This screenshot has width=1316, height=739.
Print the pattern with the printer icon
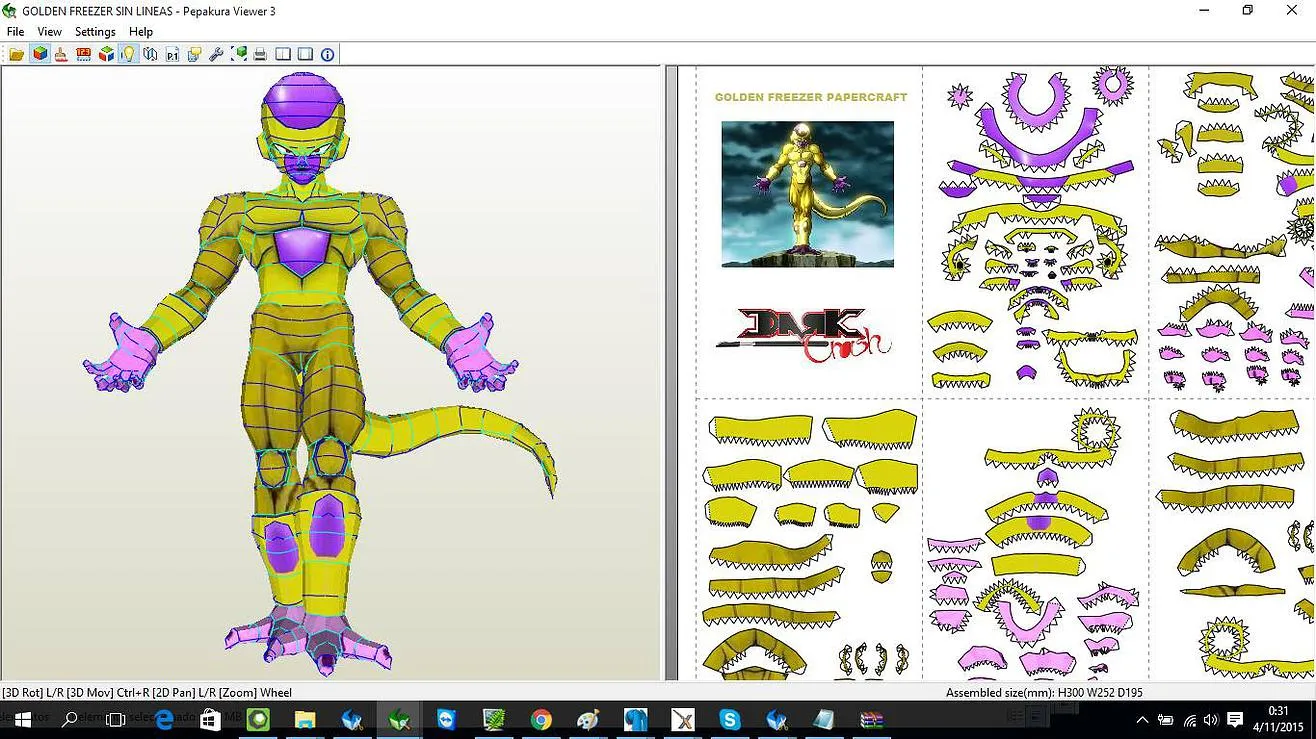coord(261,54)
